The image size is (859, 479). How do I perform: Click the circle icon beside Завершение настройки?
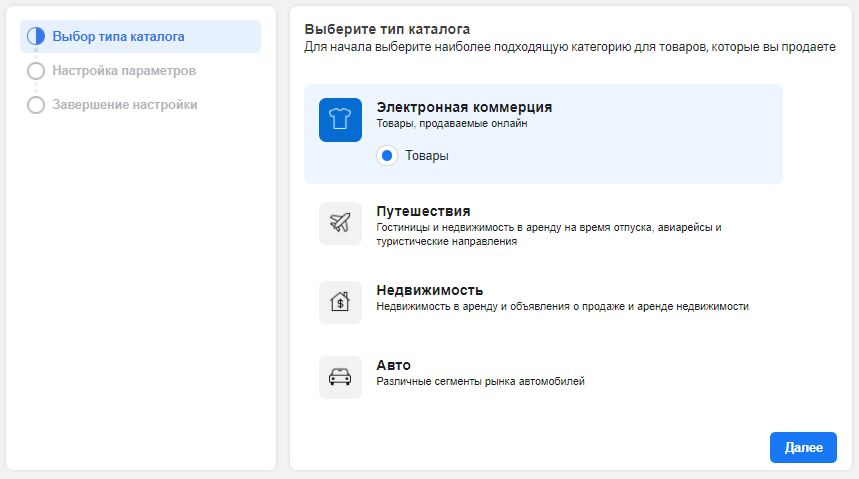tap(36, 105)
